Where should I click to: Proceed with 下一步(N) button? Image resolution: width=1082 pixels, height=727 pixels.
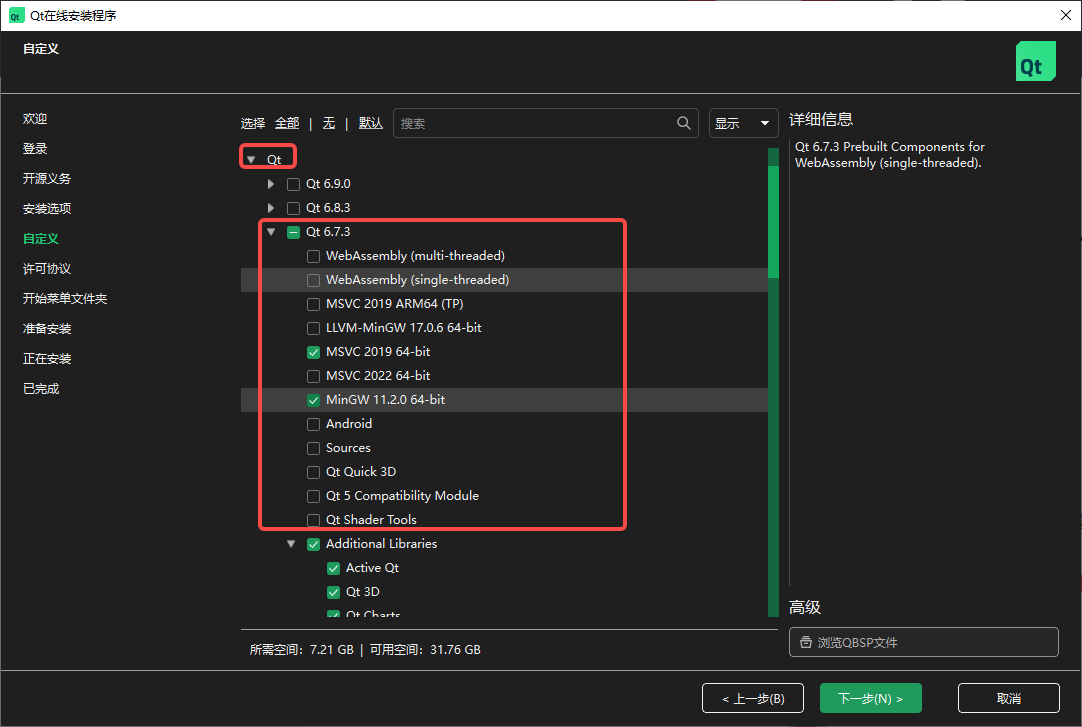871,698
